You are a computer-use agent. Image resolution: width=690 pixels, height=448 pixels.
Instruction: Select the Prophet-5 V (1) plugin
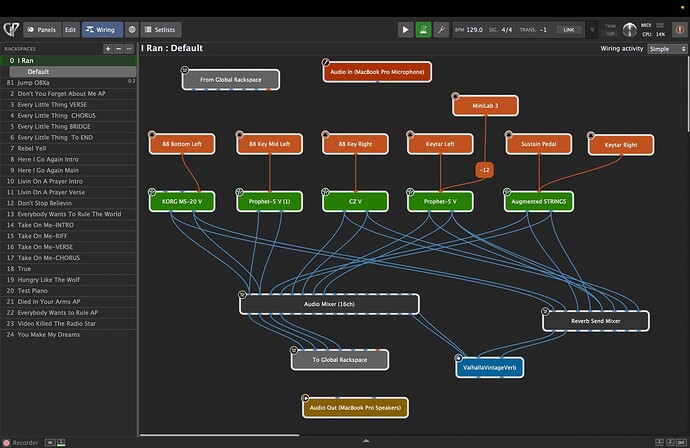(269, 202)
